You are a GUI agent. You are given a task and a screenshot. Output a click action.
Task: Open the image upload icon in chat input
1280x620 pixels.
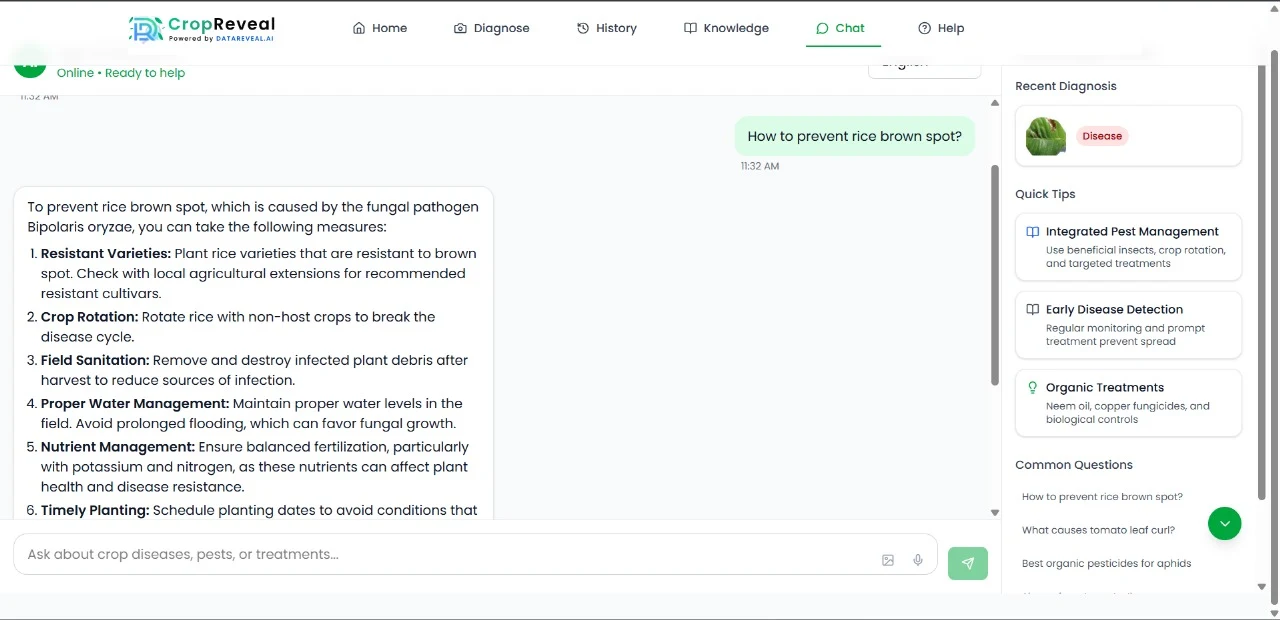(888, 560)
